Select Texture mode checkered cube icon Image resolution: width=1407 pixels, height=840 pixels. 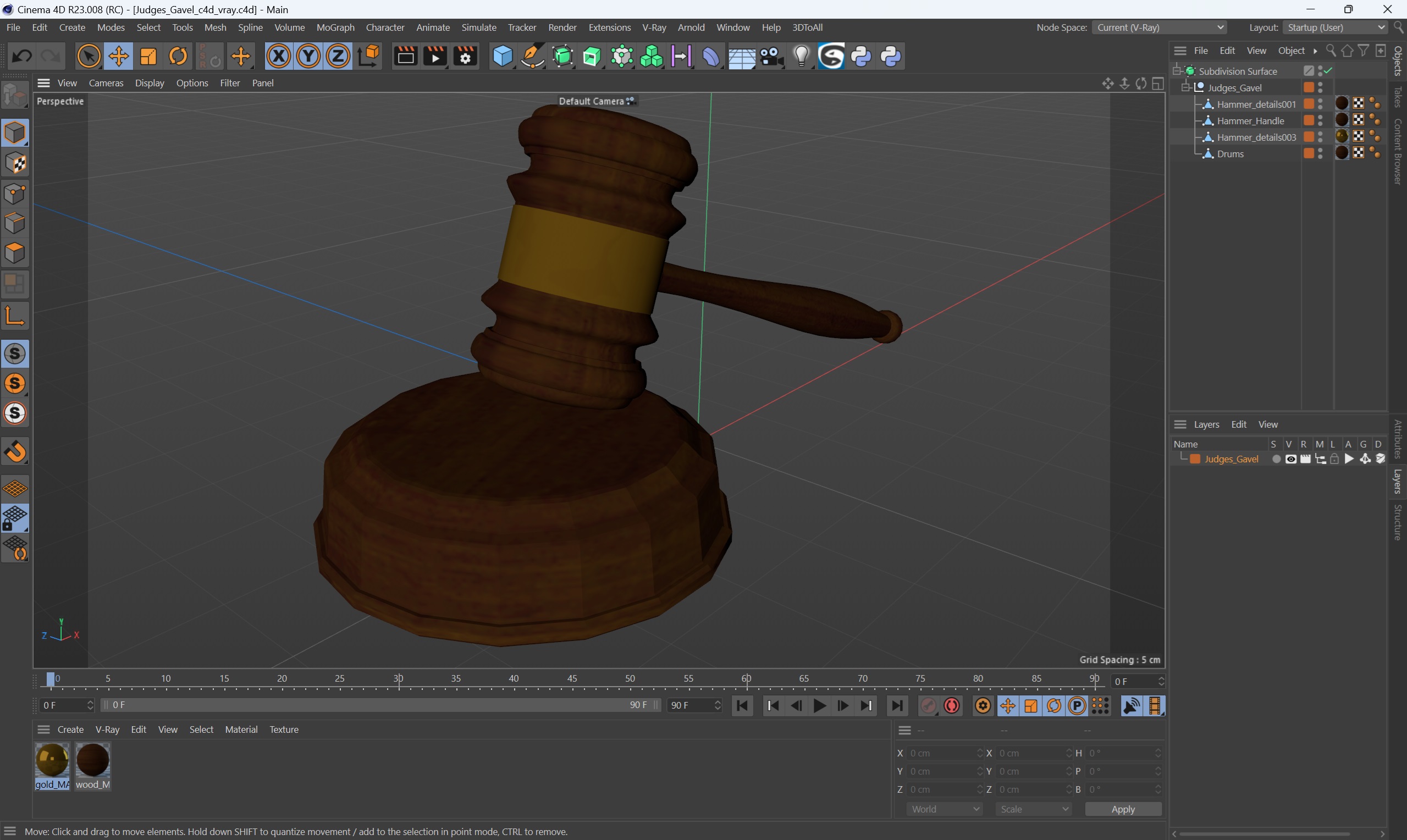15,163
